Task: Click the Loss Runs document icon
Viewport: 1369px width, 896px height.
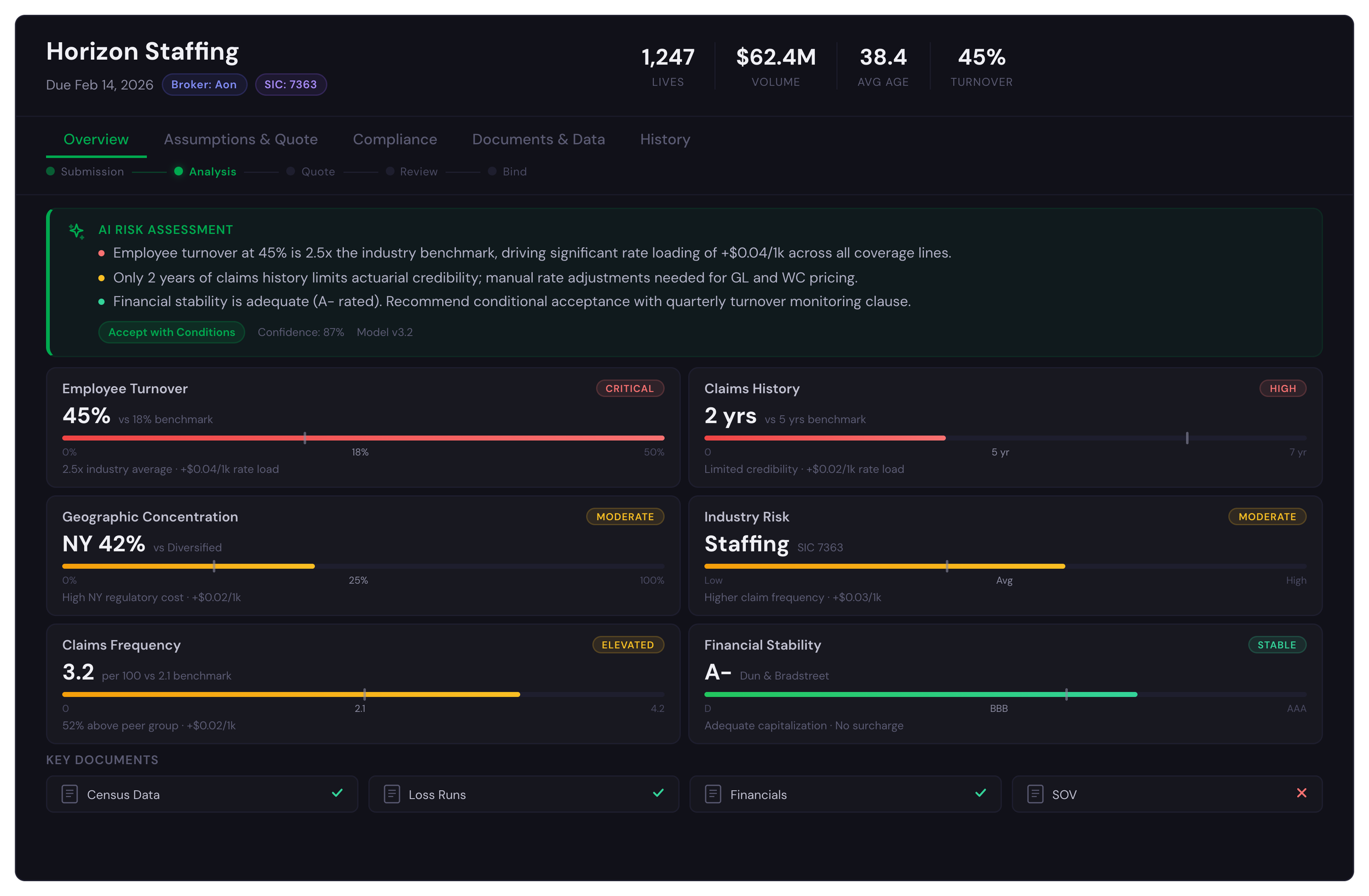Action: tap(392, 794)
